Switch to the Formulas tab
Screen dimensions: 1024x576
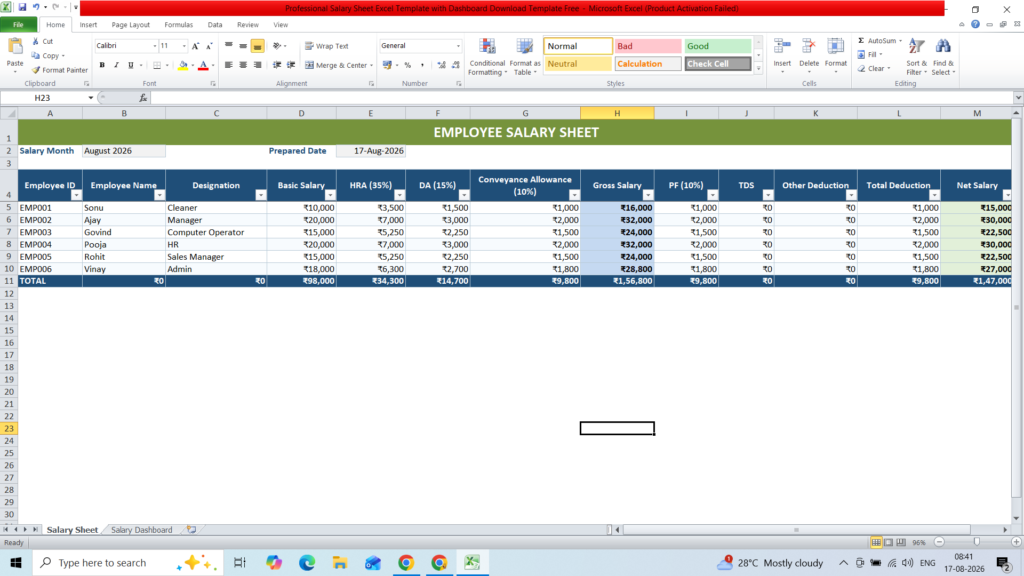178,25
